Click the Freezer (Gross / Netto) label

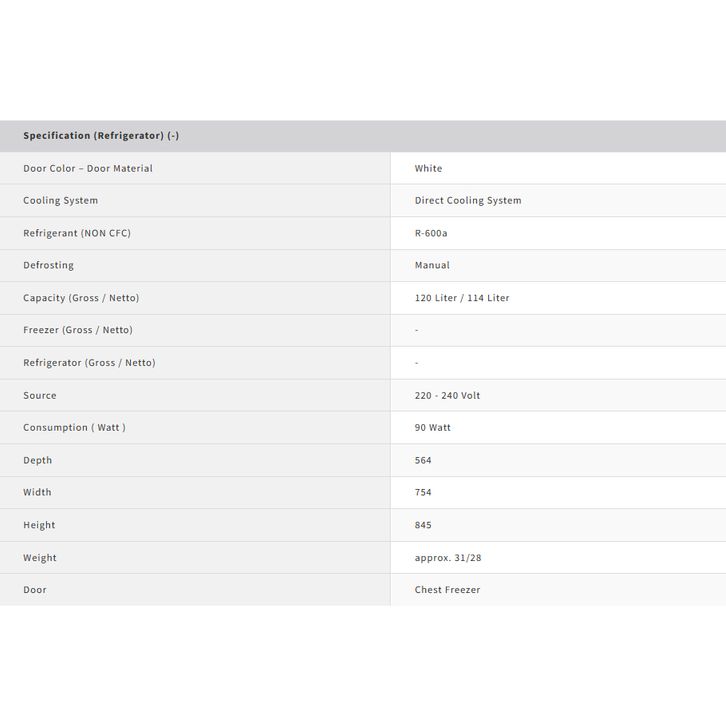(x=78, y=330)
